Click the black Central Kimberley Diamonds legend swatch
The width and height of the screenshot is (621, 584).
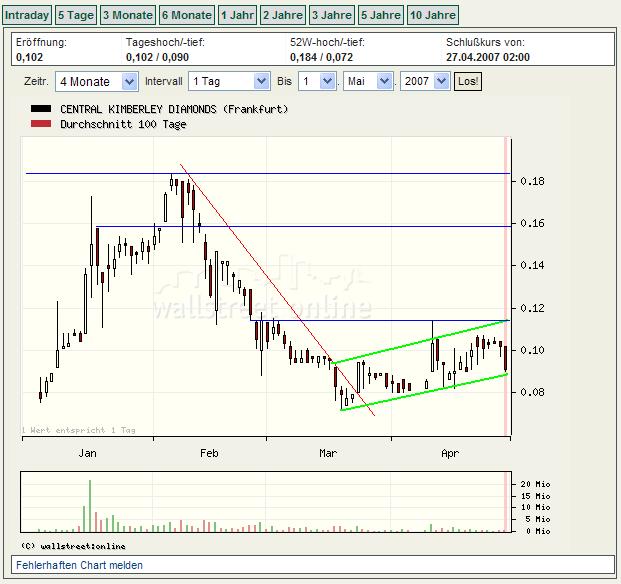(x=41, y=108)
